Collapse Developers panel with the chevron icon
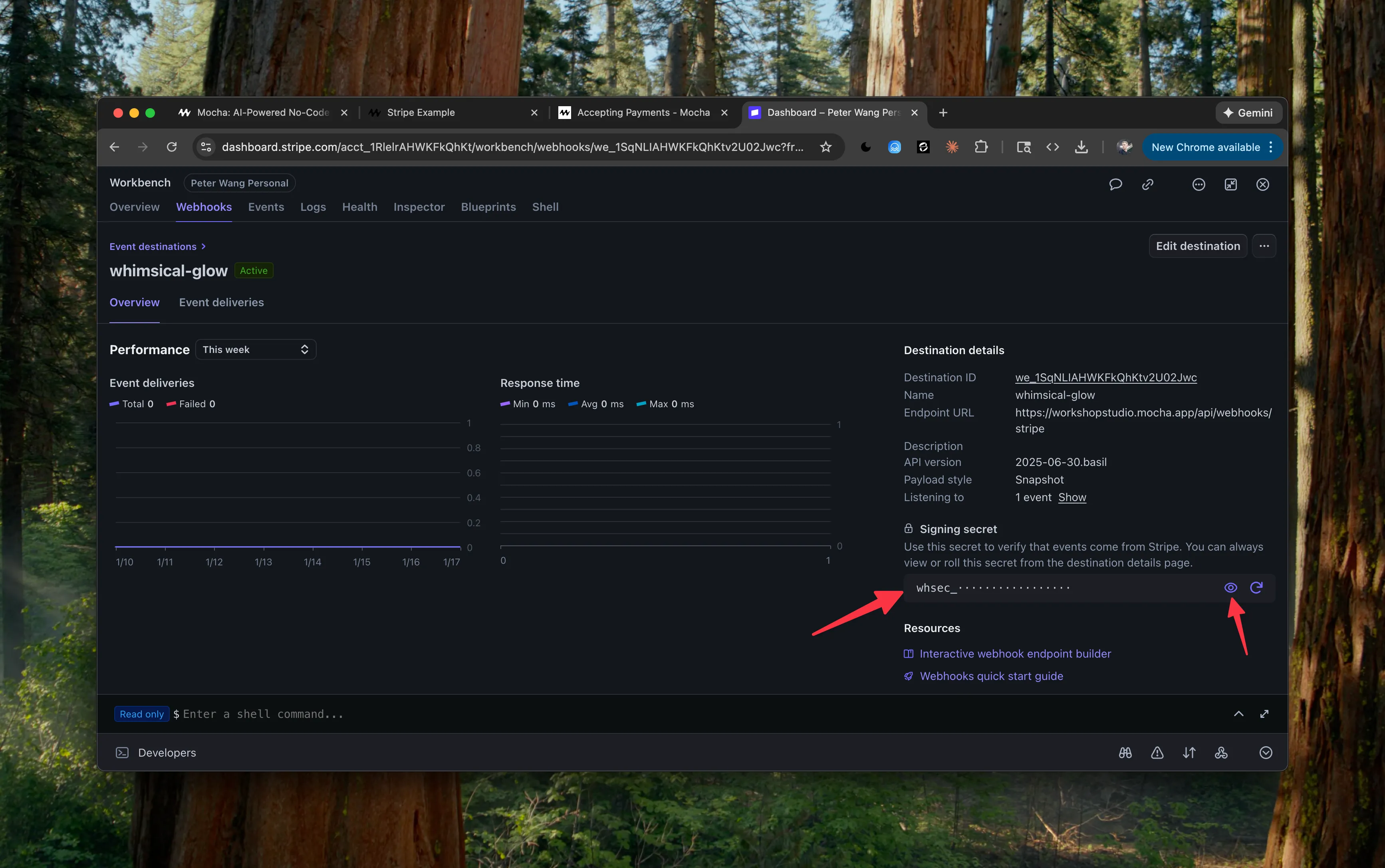 pyautogui.click(x=1266, y=752)
